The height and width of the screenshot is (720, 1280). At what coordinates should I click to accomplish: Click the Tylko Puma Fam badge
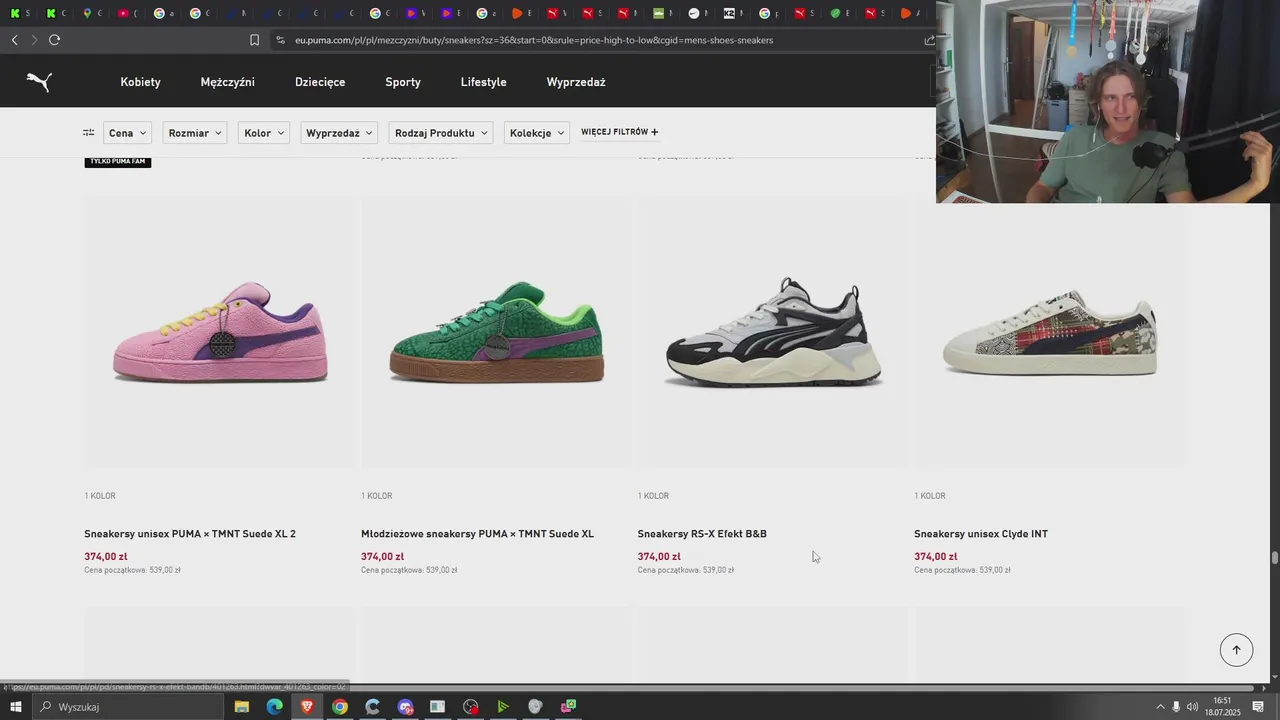pos(118,161)
